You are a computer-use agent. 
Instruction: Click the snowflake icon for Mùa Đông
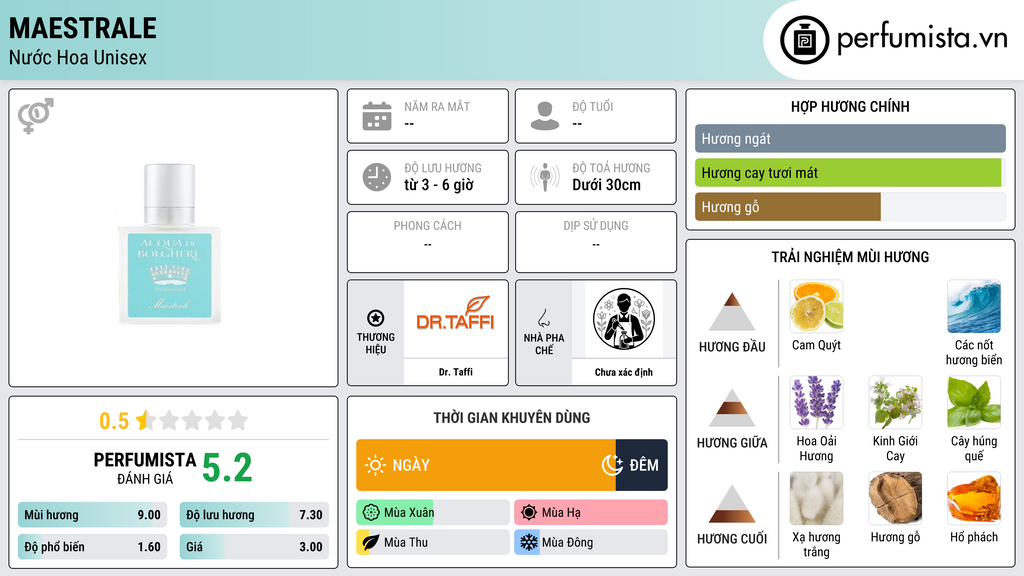pyautogui.click(x=529, y=542)
